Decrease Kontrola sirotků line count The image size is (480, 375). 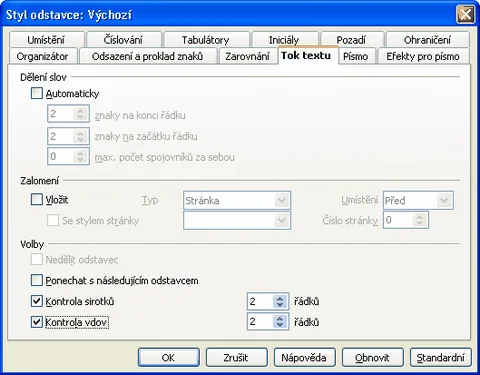280,305
